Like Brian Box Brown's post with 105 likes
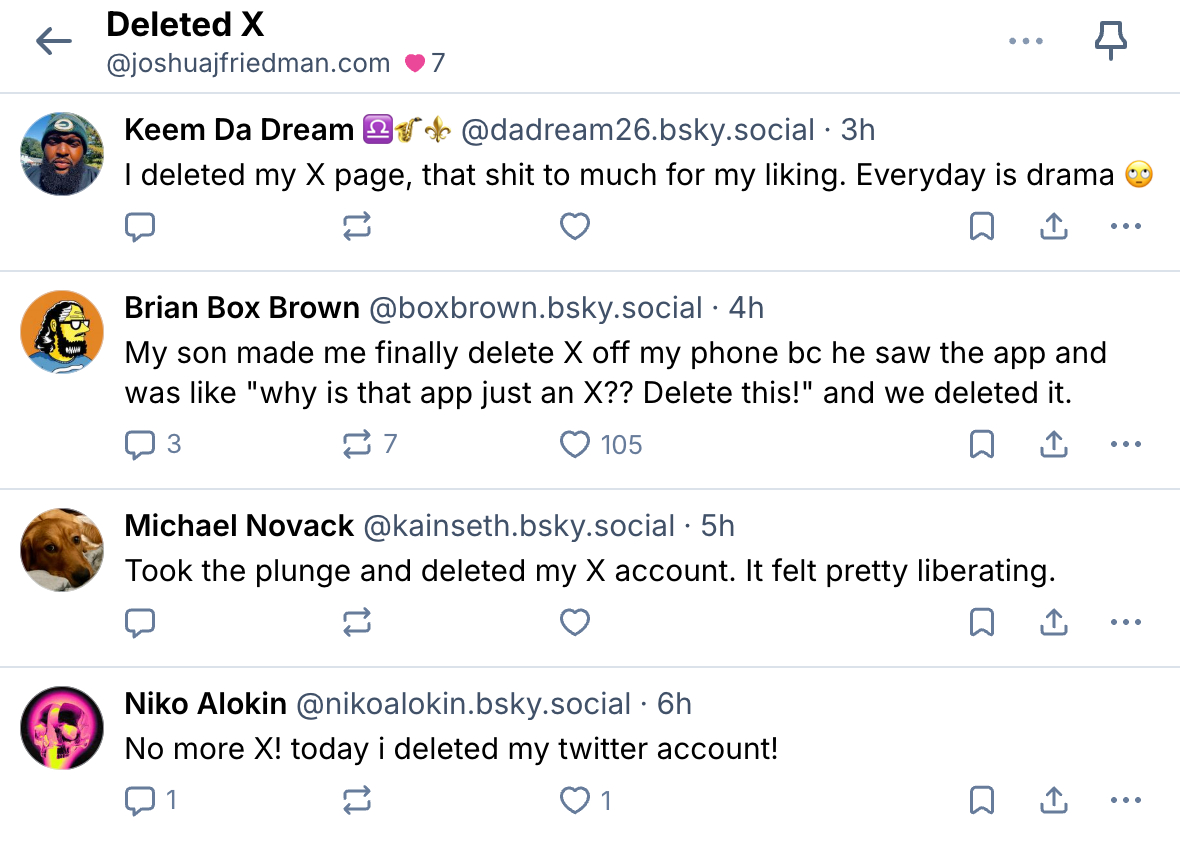1180x842 pixels. point(574,445)
